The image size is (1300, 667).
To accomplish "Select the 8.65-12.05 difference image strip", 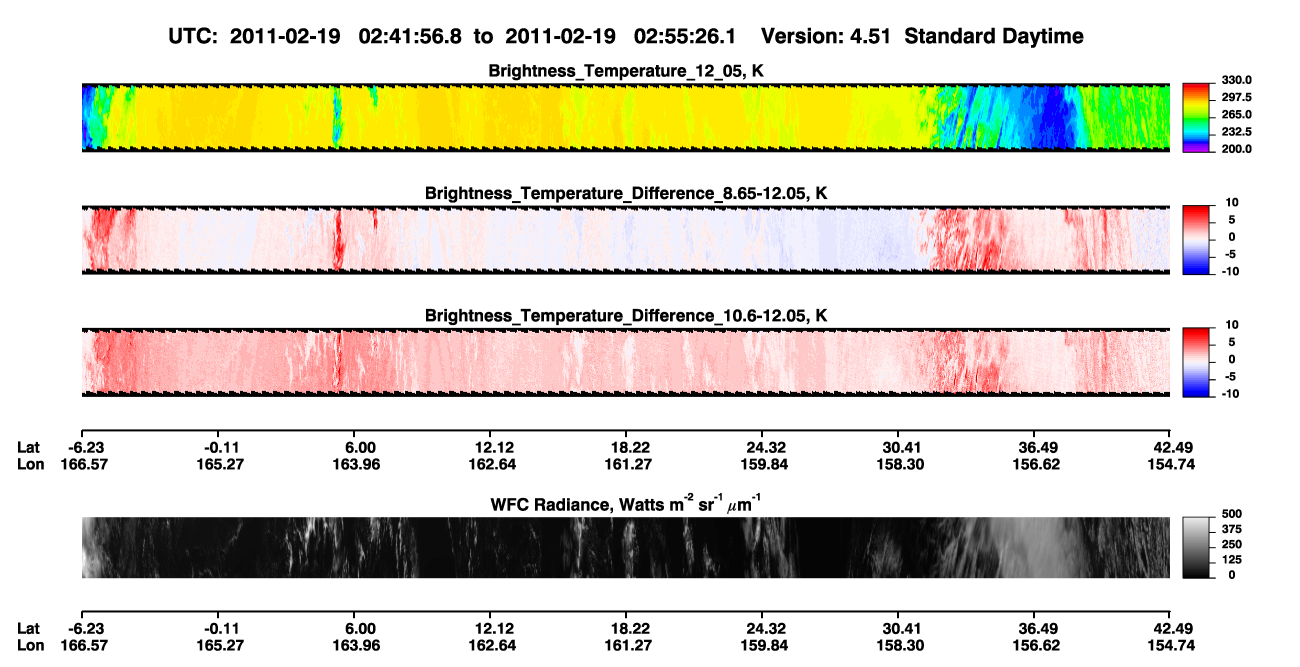I will click(625, 240).
